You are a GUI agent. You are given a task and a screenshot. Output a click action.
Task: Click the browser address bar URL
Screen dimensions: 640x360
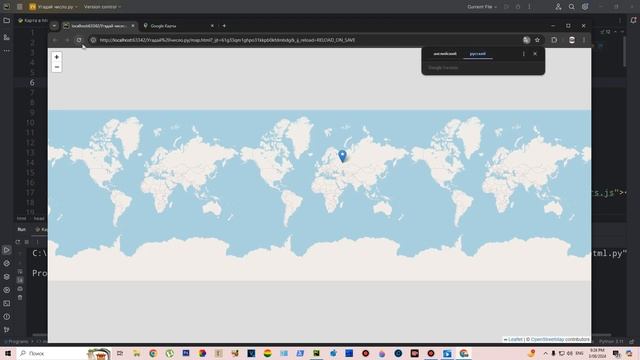(227, 40)
